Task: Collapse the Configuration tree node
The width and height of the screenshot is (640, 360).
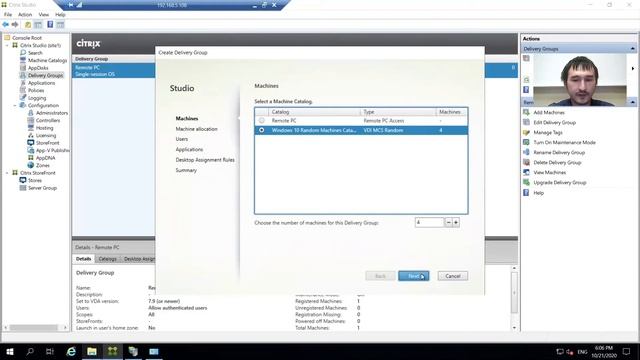Action: [15, 105]
